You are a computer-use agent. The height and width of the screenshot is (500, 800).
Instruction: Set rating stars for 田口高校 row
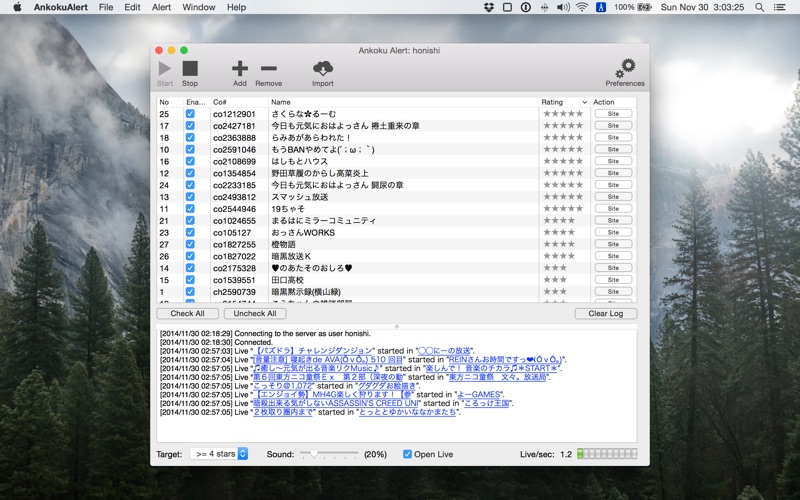coord(555,280)
